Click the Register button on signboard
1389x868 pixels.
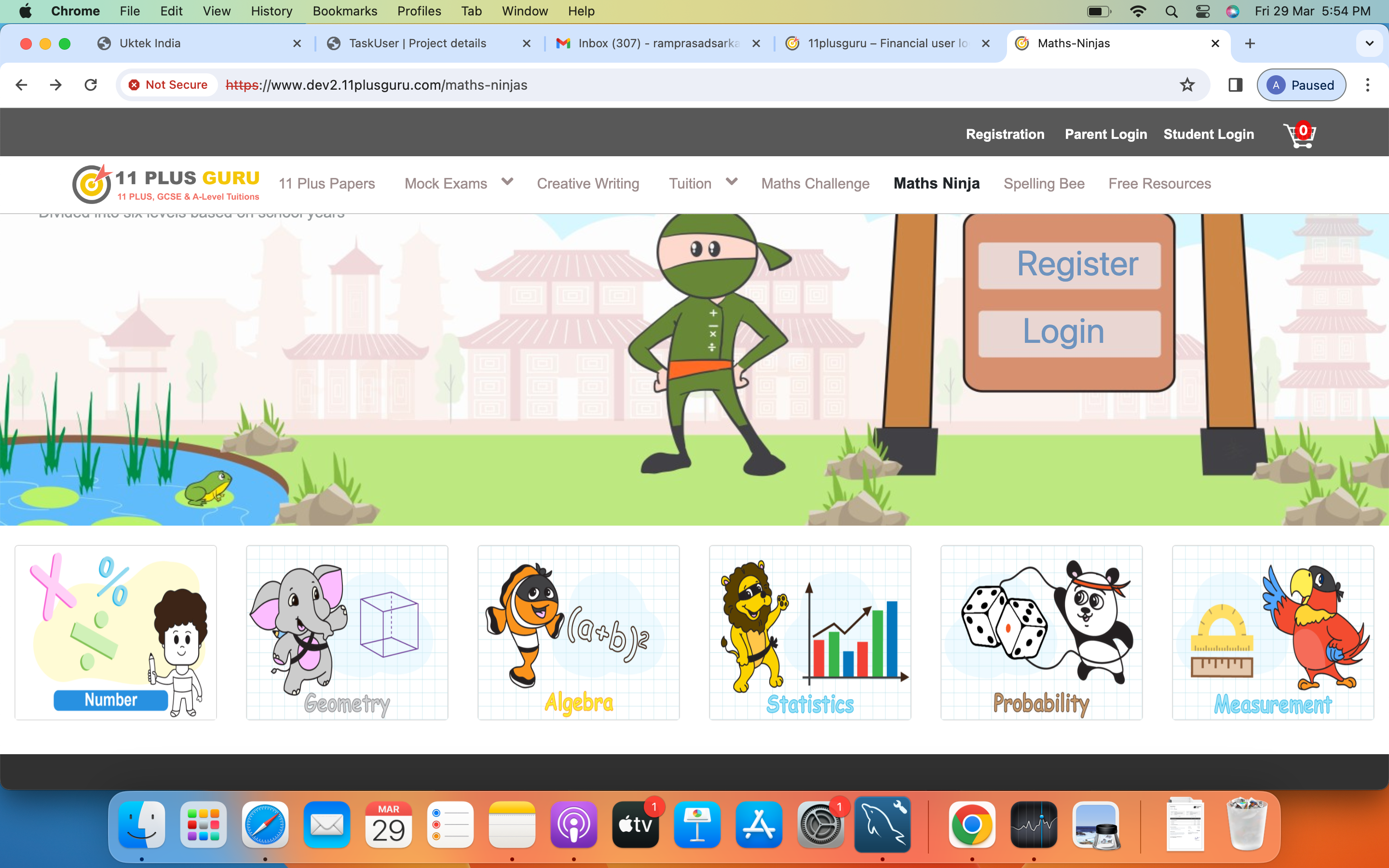(1069, 265)
